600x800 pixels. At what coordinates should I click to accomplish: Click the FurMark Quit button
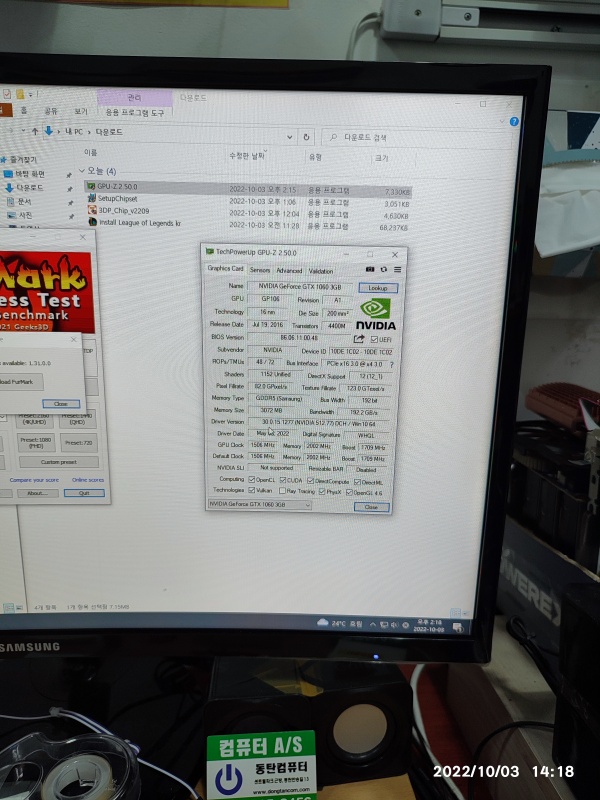click(84, 493)
